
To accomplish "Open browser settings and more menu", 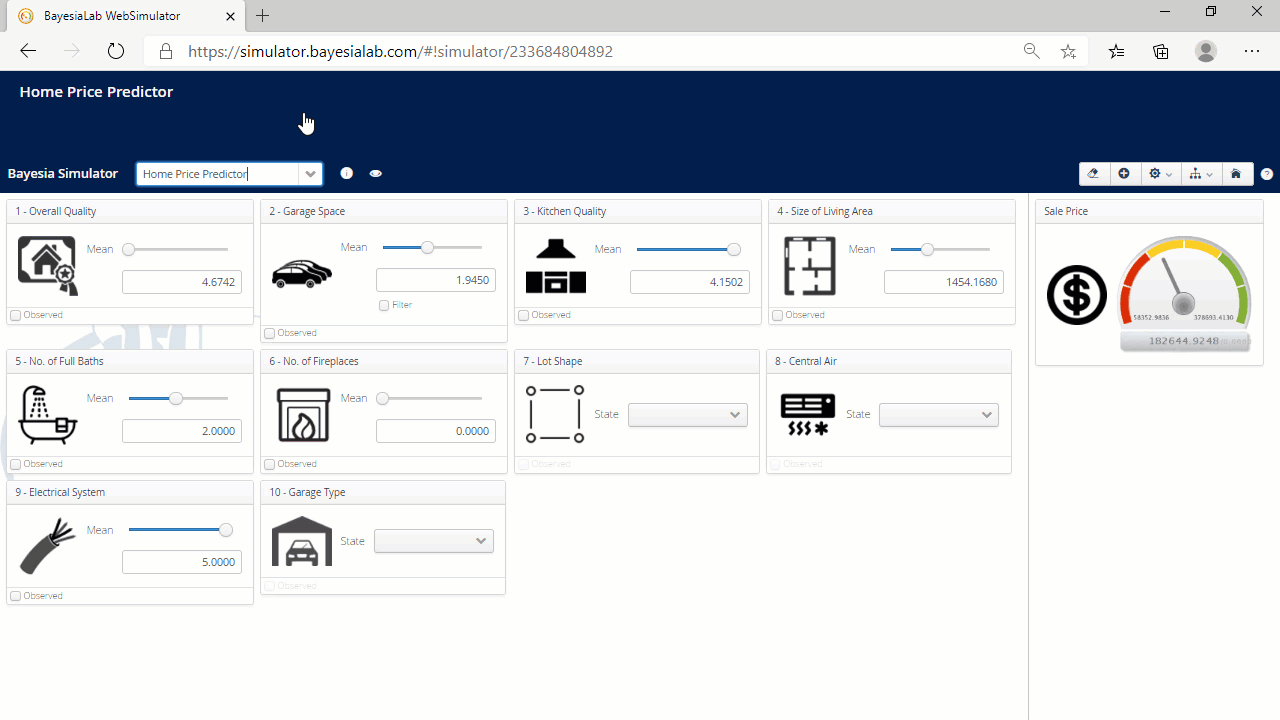I will coord(1252,51).
